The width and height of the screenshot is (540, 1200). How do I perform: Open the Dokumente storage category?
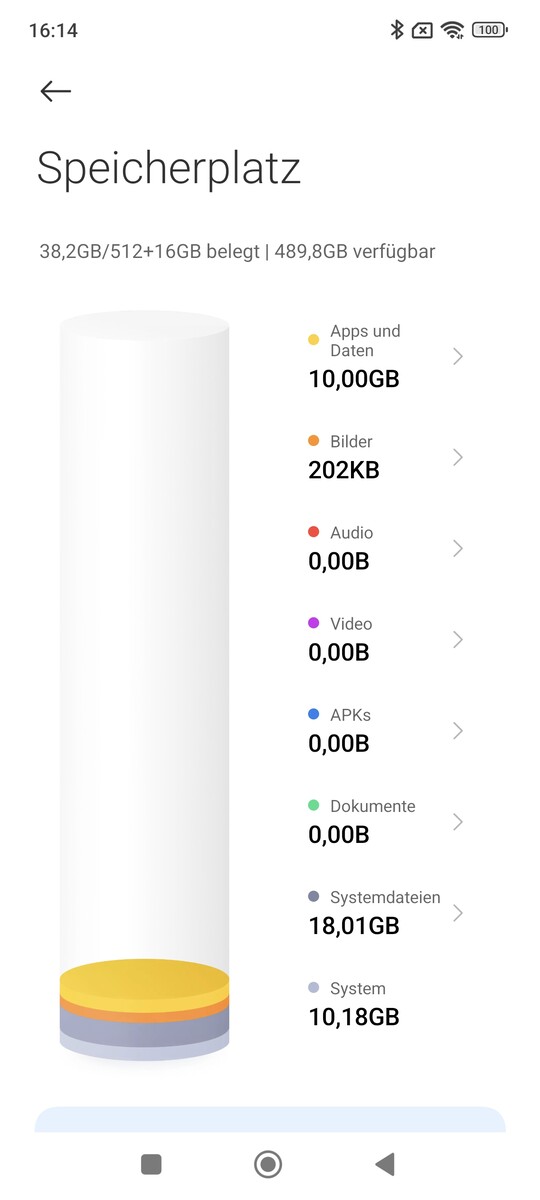pos(386,821)
